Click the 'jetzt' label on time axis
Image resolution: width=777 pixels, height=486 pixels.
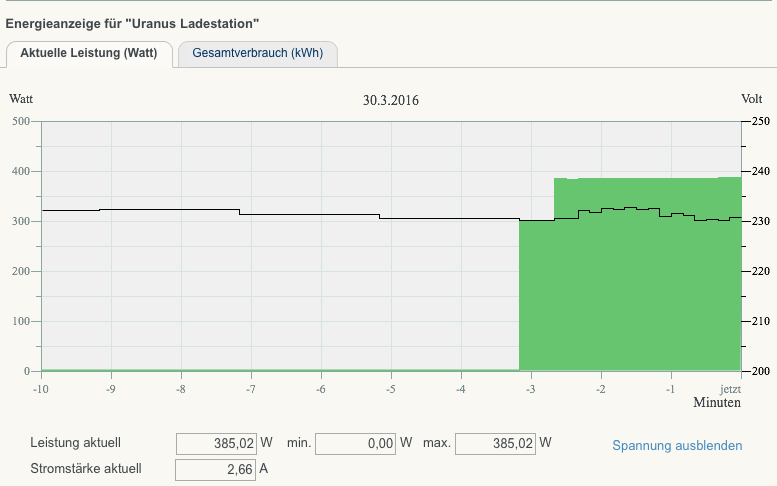pos(730,388)
